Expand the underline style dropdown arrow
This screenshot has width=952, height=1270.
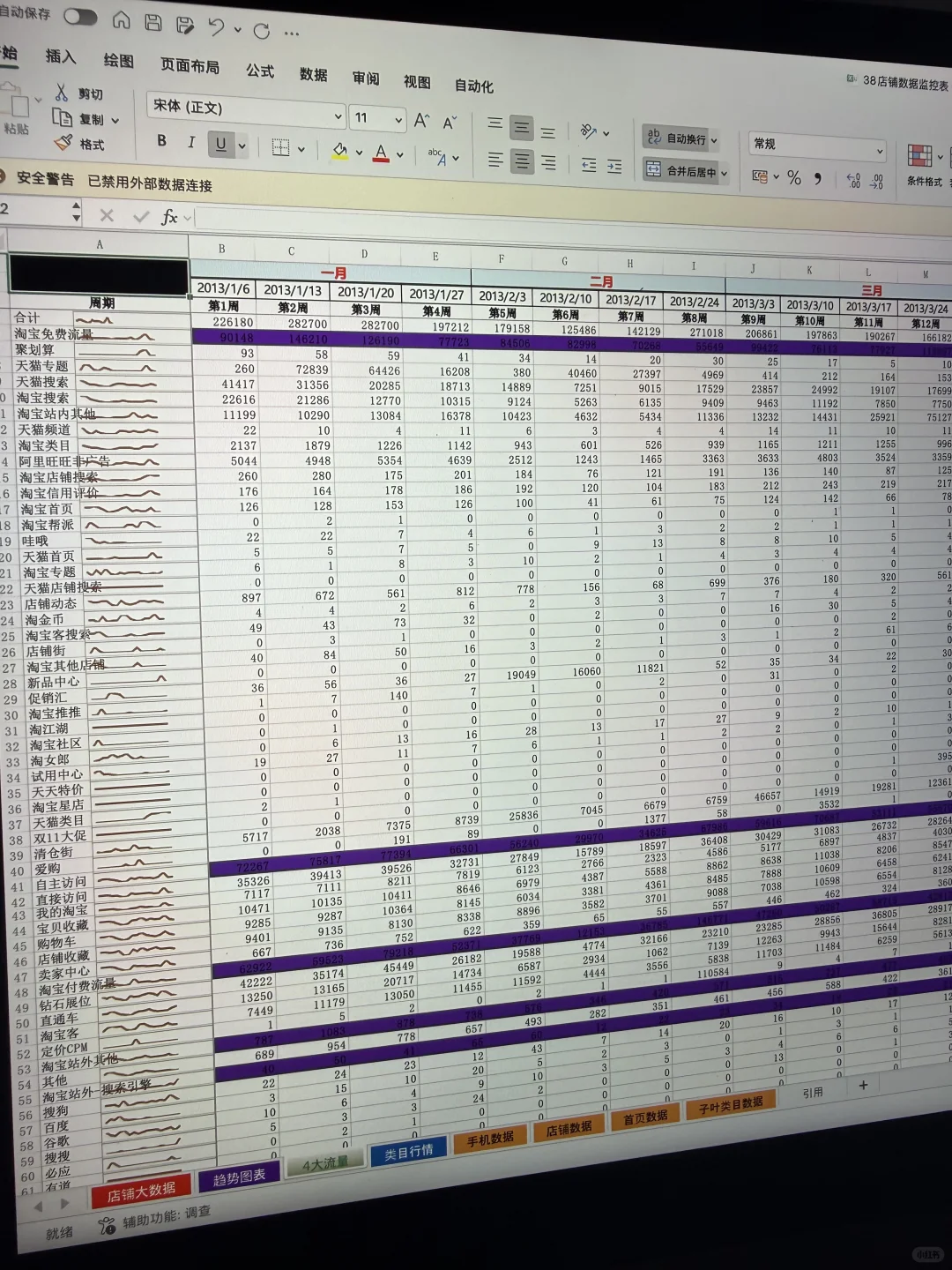242,146
